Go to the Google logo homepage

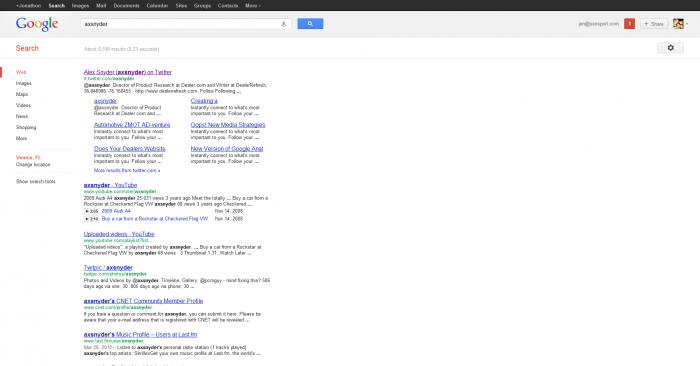pyautogui.click(x=37, y=24)
